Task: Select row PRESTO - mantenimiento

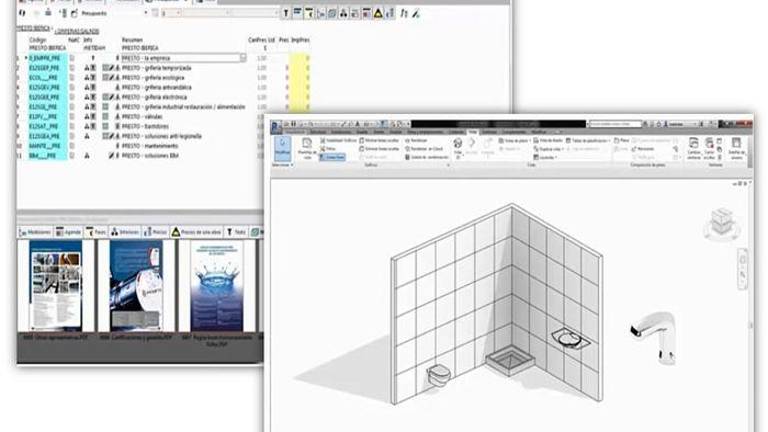Action: 149,146
